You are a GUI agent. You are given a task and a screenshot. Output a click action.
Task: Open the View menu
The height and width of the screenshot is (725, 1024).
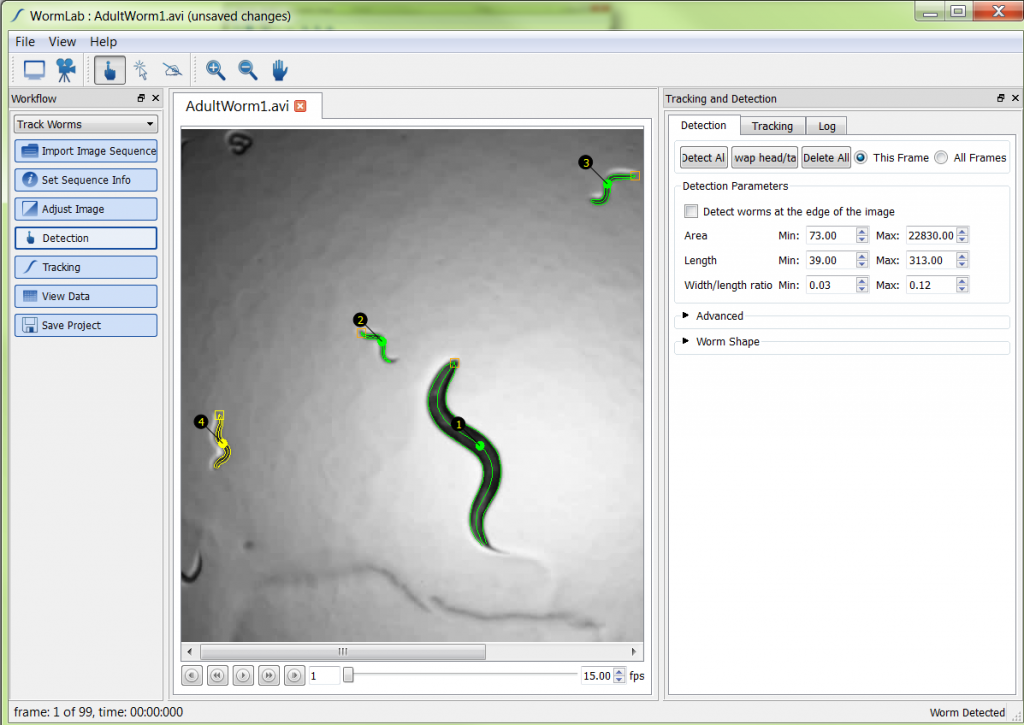pyautogui.click(x=62, y=42)
